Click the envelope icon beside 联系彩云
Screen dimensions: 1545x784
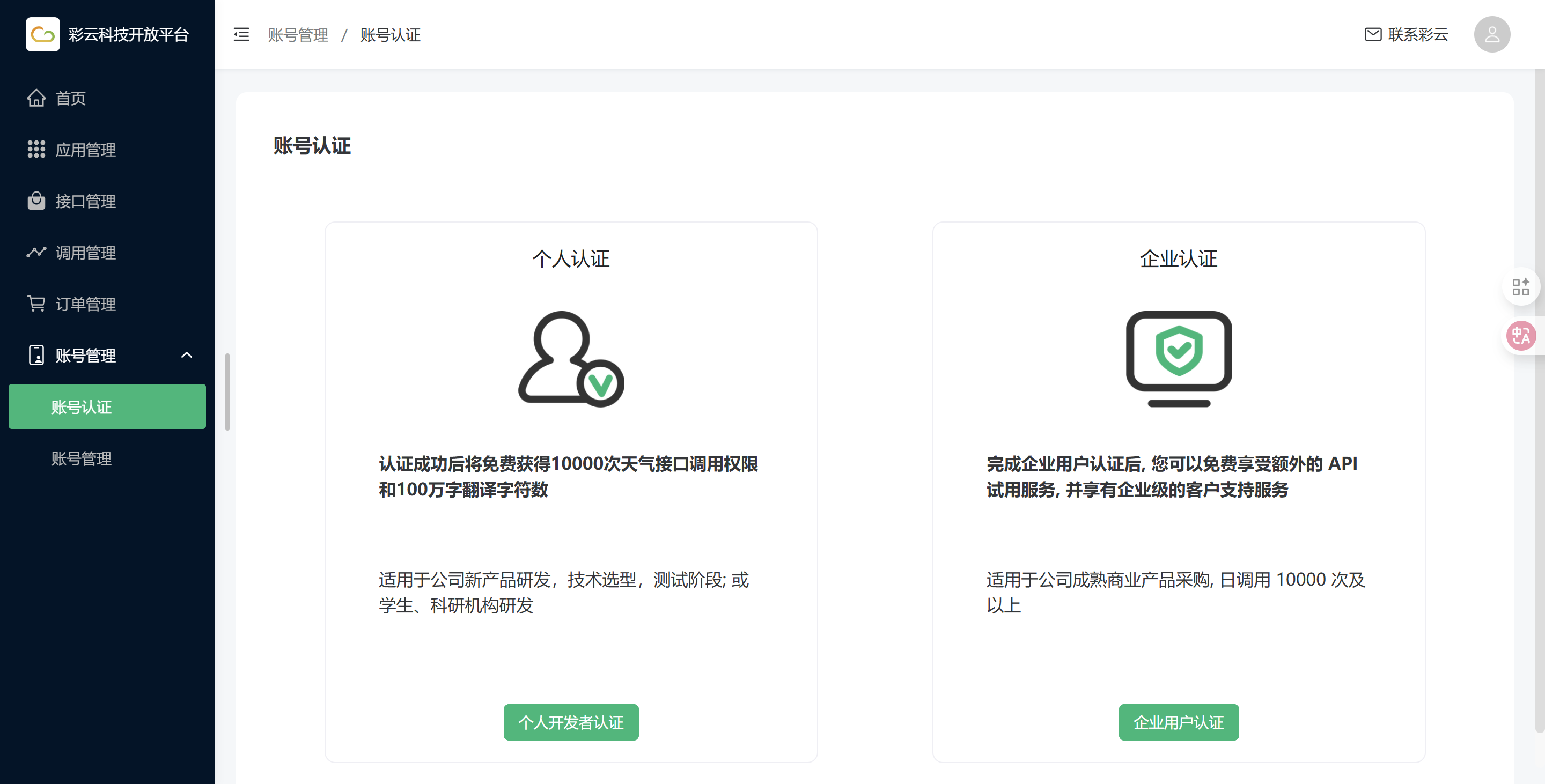pos(1373,34)
